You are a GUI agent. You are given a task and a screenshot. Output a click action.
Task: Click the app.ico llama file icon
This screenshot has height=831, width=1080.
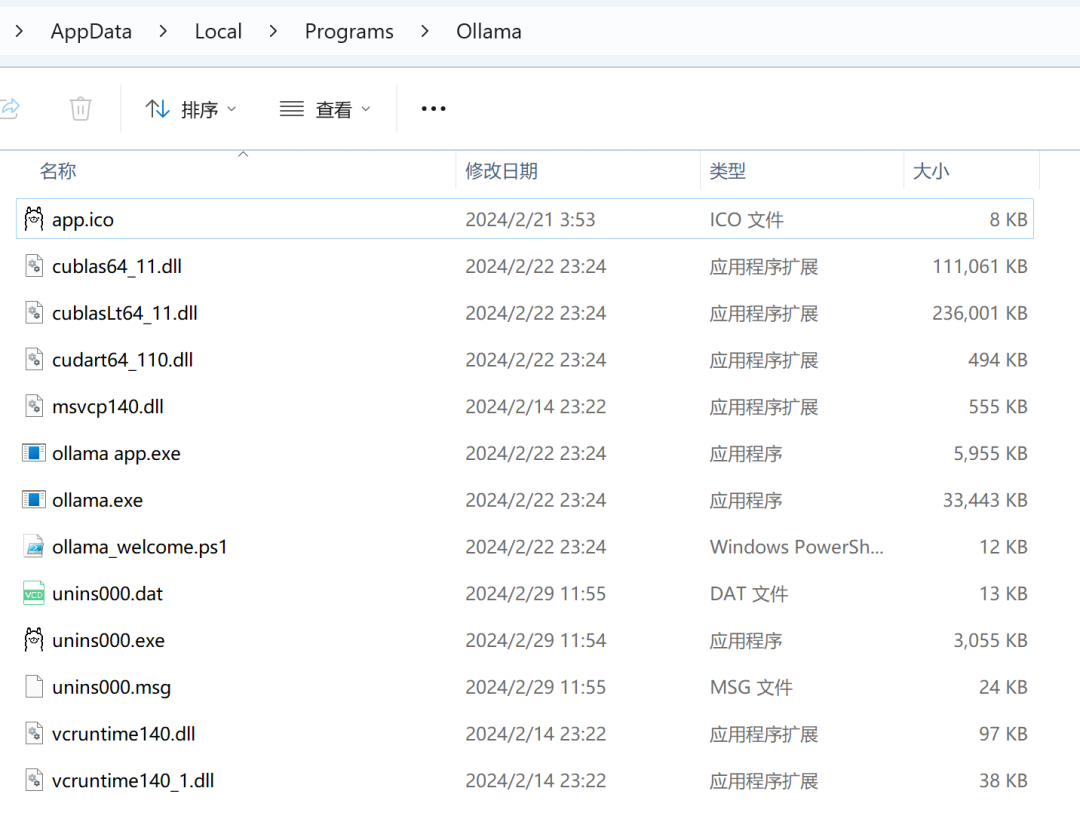34,219
